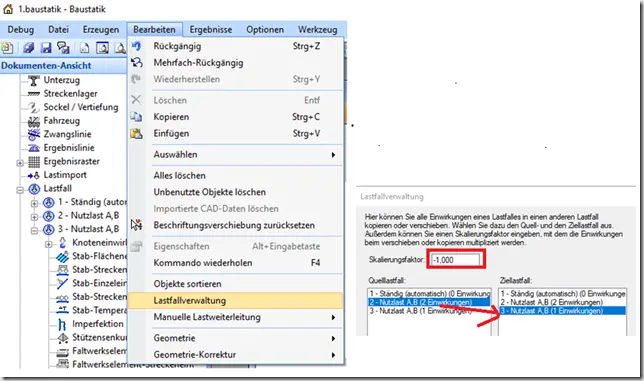The image size is (644, 381).
Task: Open the Erzeugen menu
Action: click(x=101, y=30)
